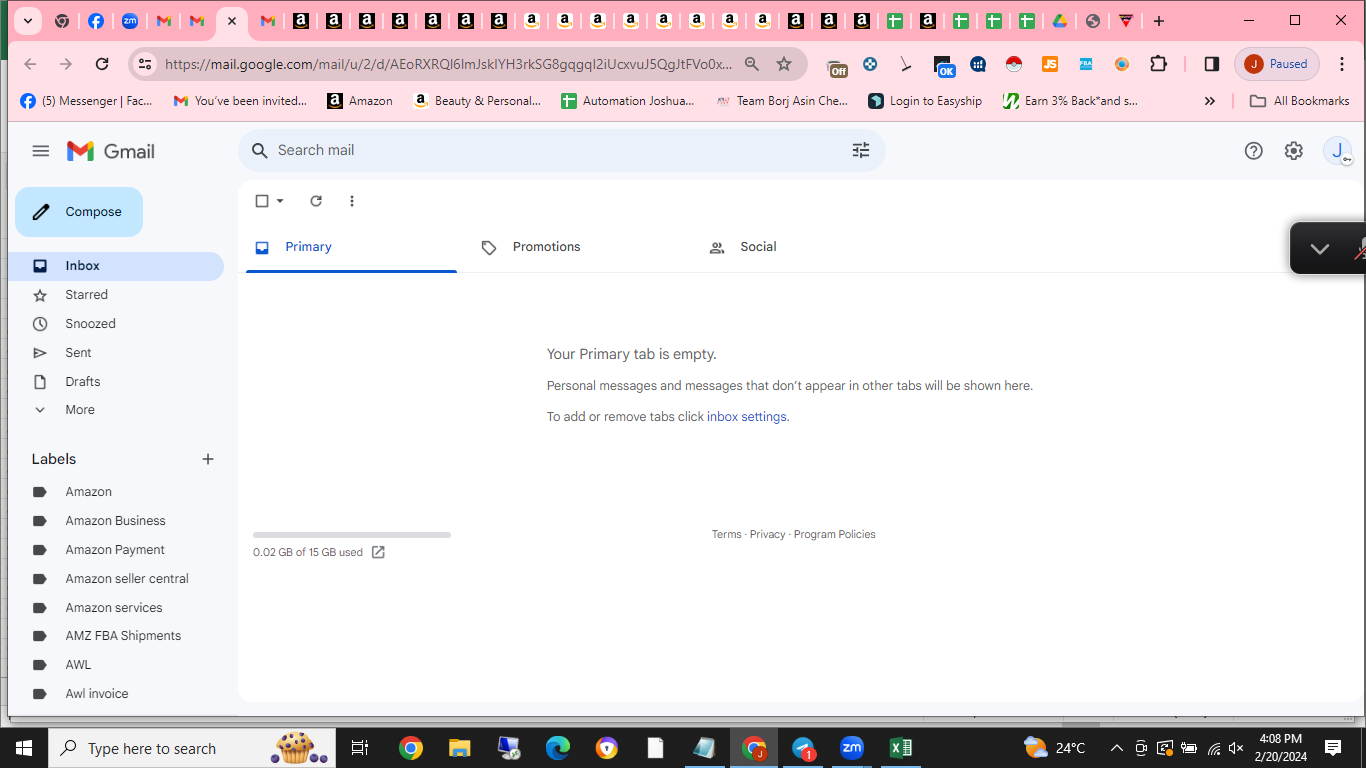Collapse the floating panel down chevron
This screenshot has width=1366, height=768.
(x=1320, y=249)
